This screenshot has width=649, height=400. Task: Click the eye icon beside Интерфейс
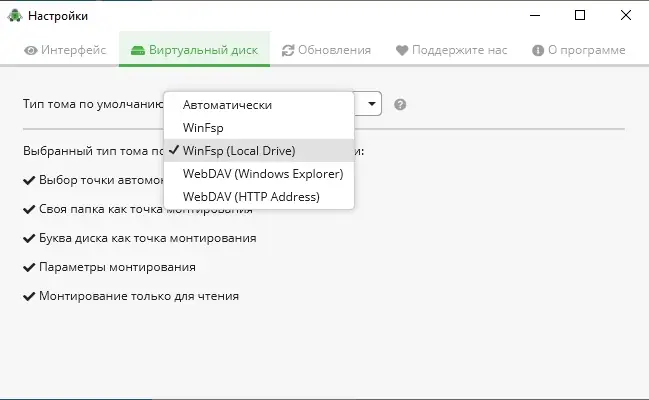pos(32,50)
